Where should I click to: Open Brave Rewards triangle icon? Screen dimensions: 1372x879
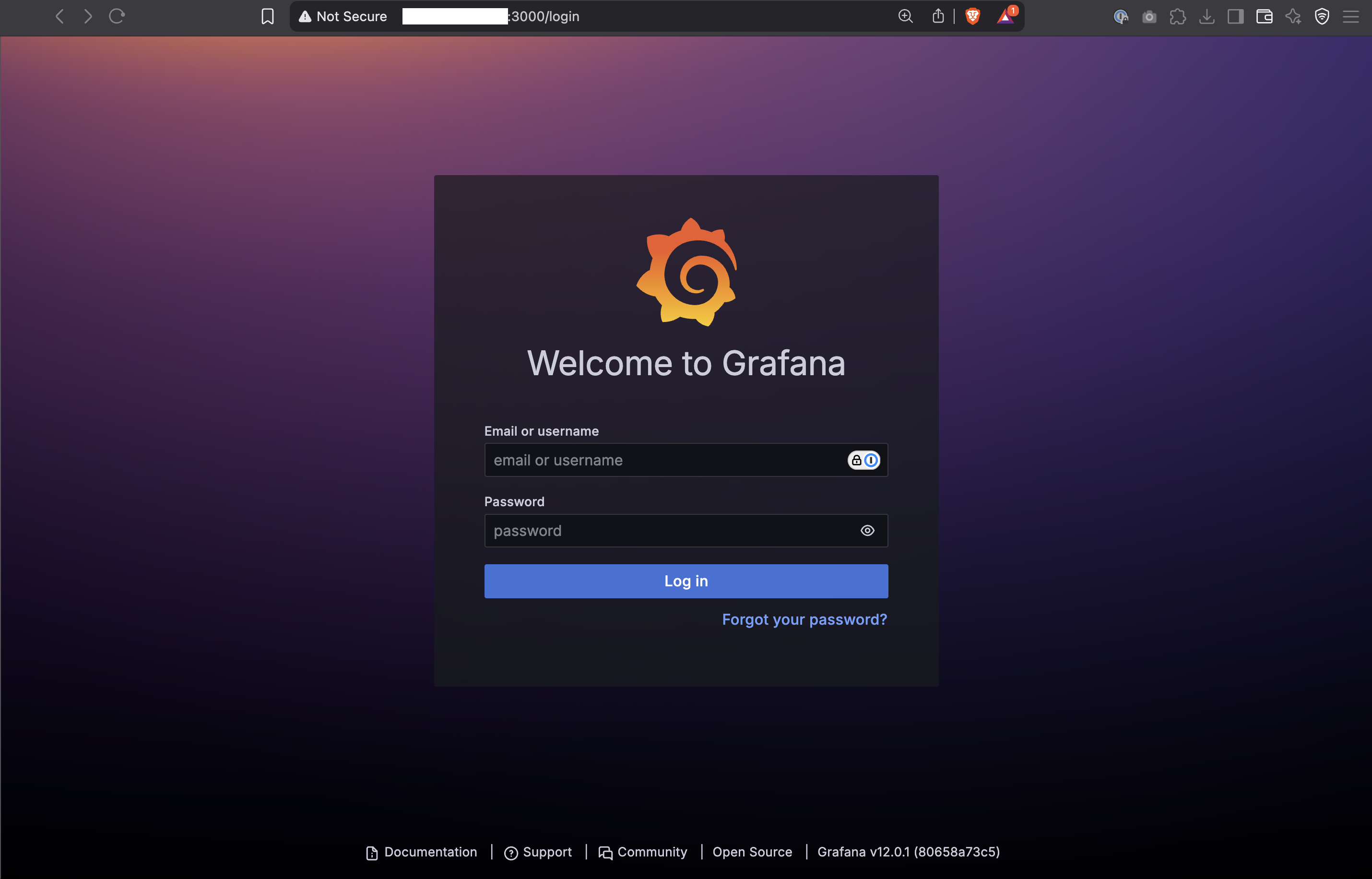[x=1005, y=16]
